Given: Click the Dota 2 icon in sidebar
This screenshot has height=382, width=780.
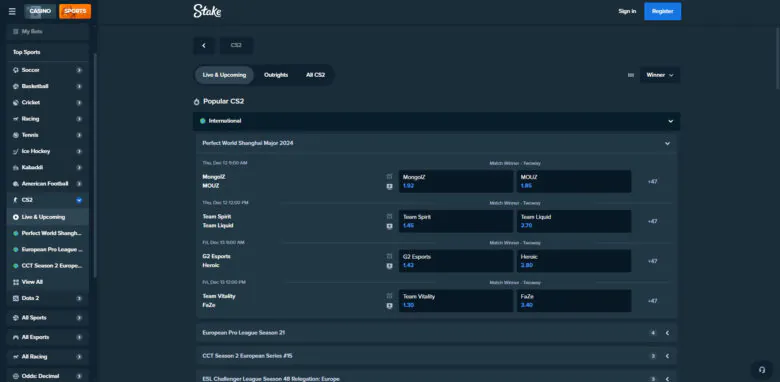Looking at the screenshot, I should tap(16, 298).
